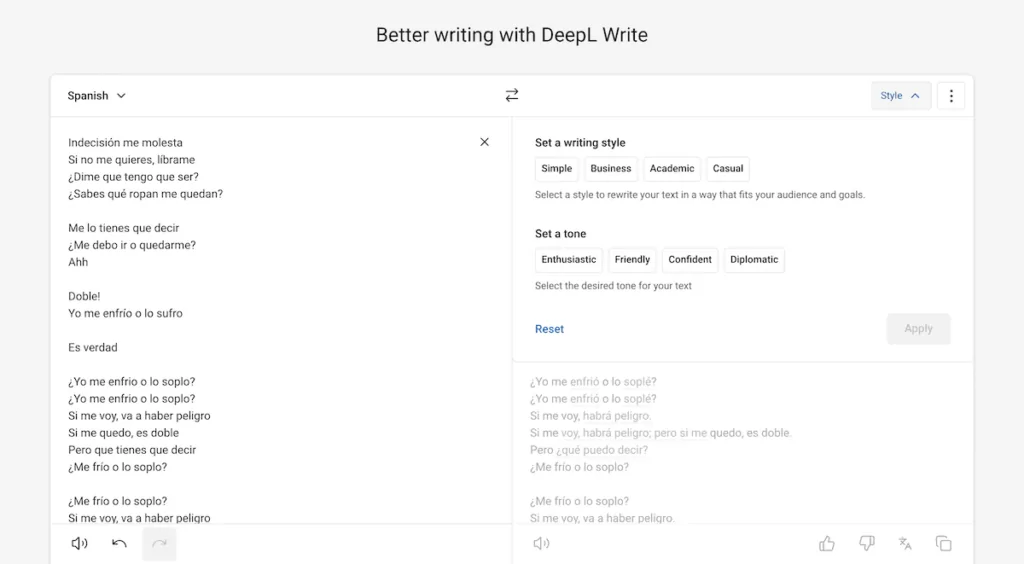Choose the Simple writing style
Image resolution: width=1024 pixels, height=564 pixels.
coord(556,168)
